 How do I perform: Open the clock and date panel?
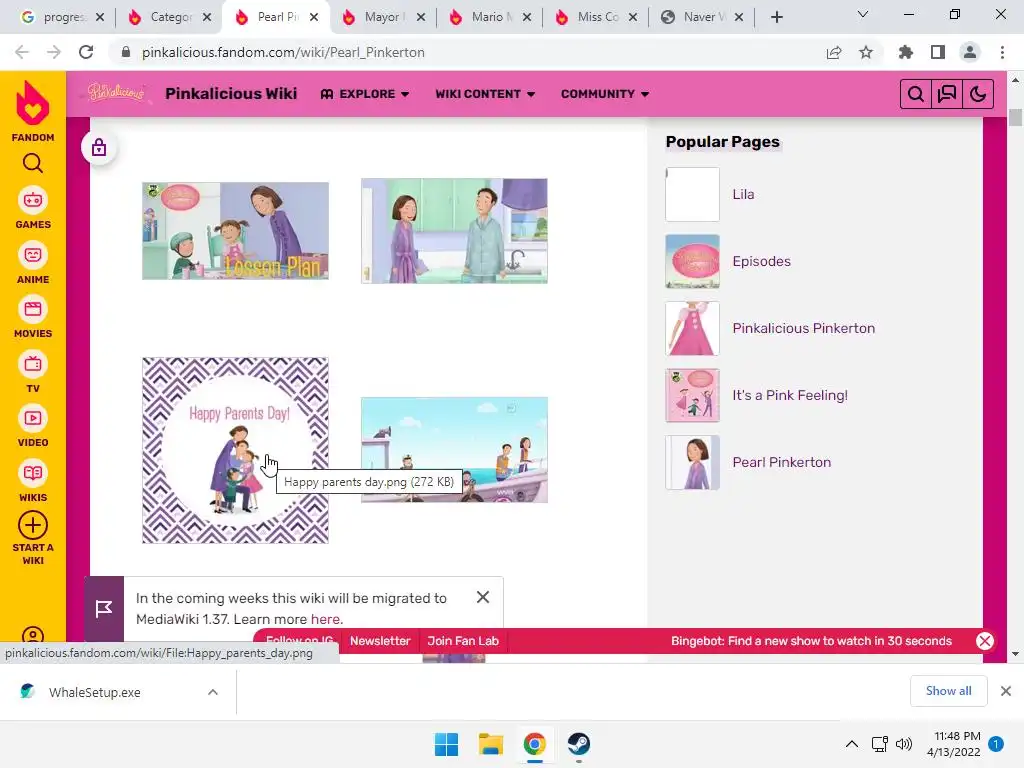coord(953,744)
